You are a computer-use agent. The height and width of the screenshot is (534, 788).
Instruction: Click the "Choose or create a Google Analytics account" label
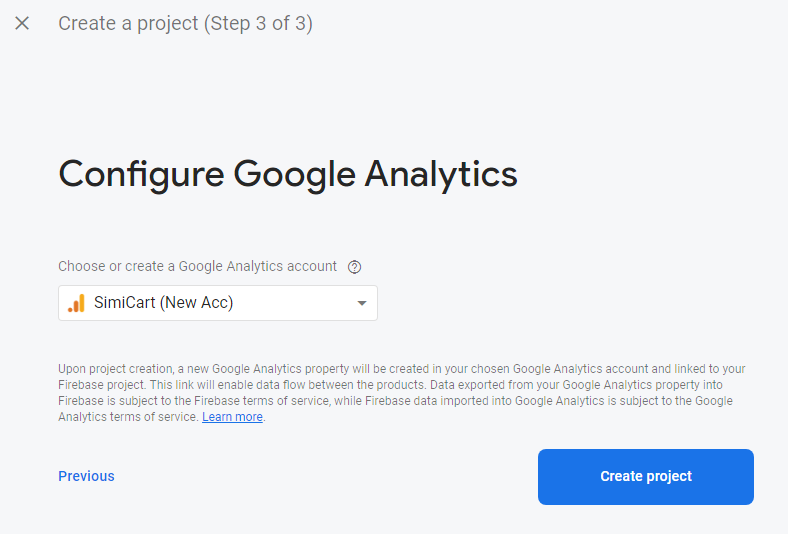(x=197, y=266)
